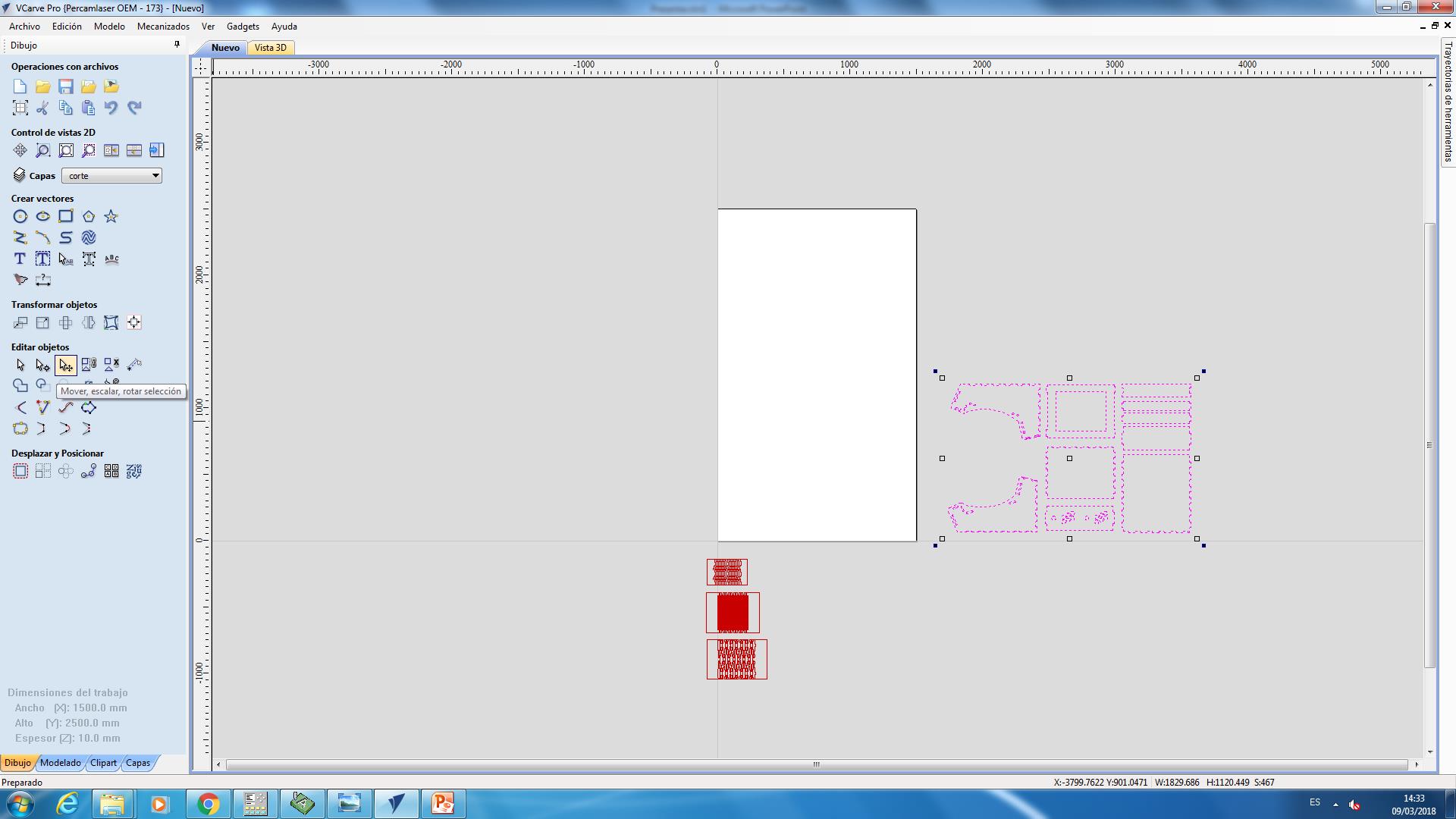Click the Cut scissors icon
The image size is (1456, 819).
pyautogui.click(x=43, y=108)
